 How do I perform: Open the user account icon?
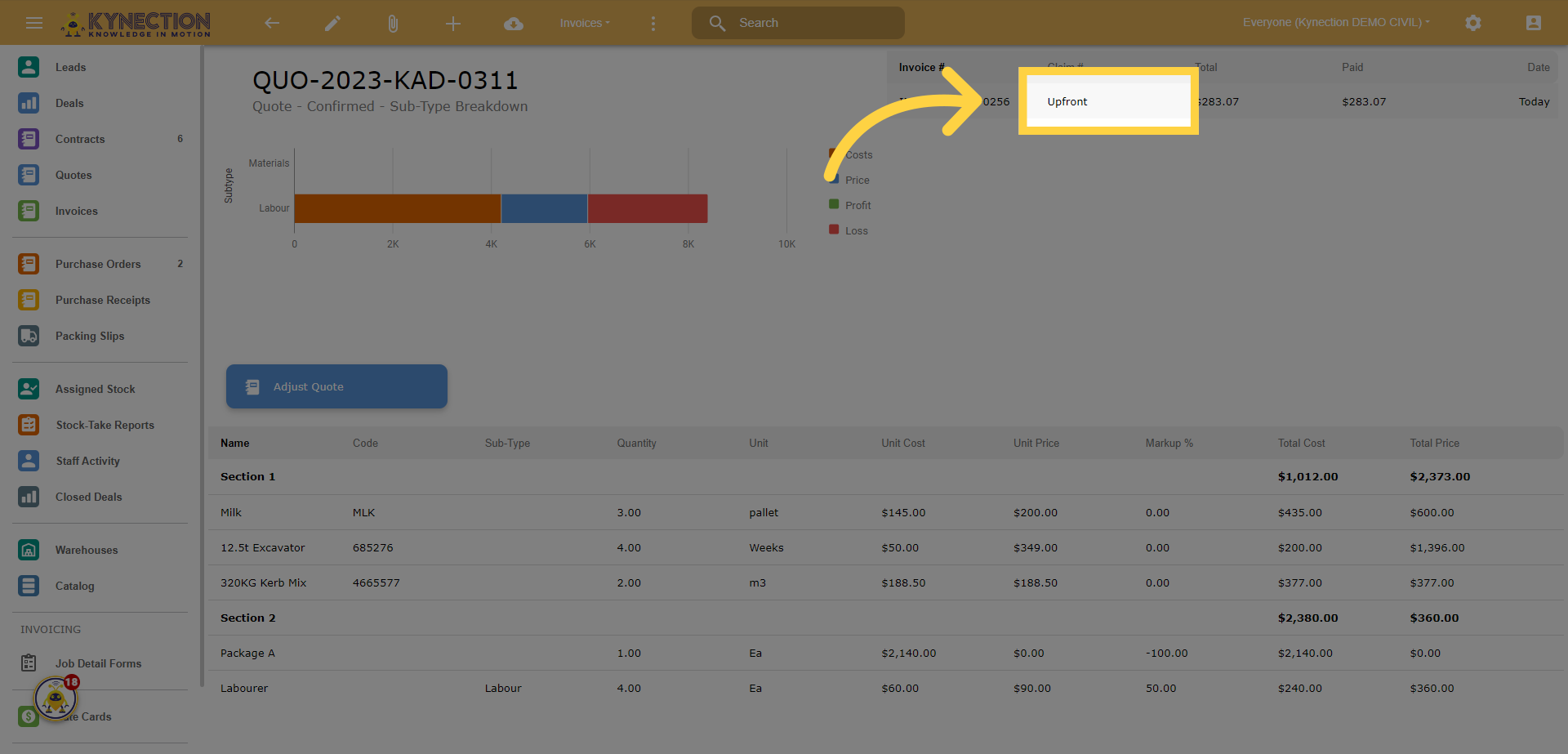[1534, 23]
